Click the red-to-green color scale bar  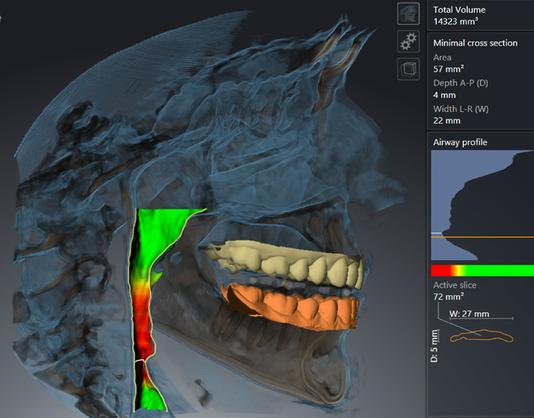[x=483, y=270]
